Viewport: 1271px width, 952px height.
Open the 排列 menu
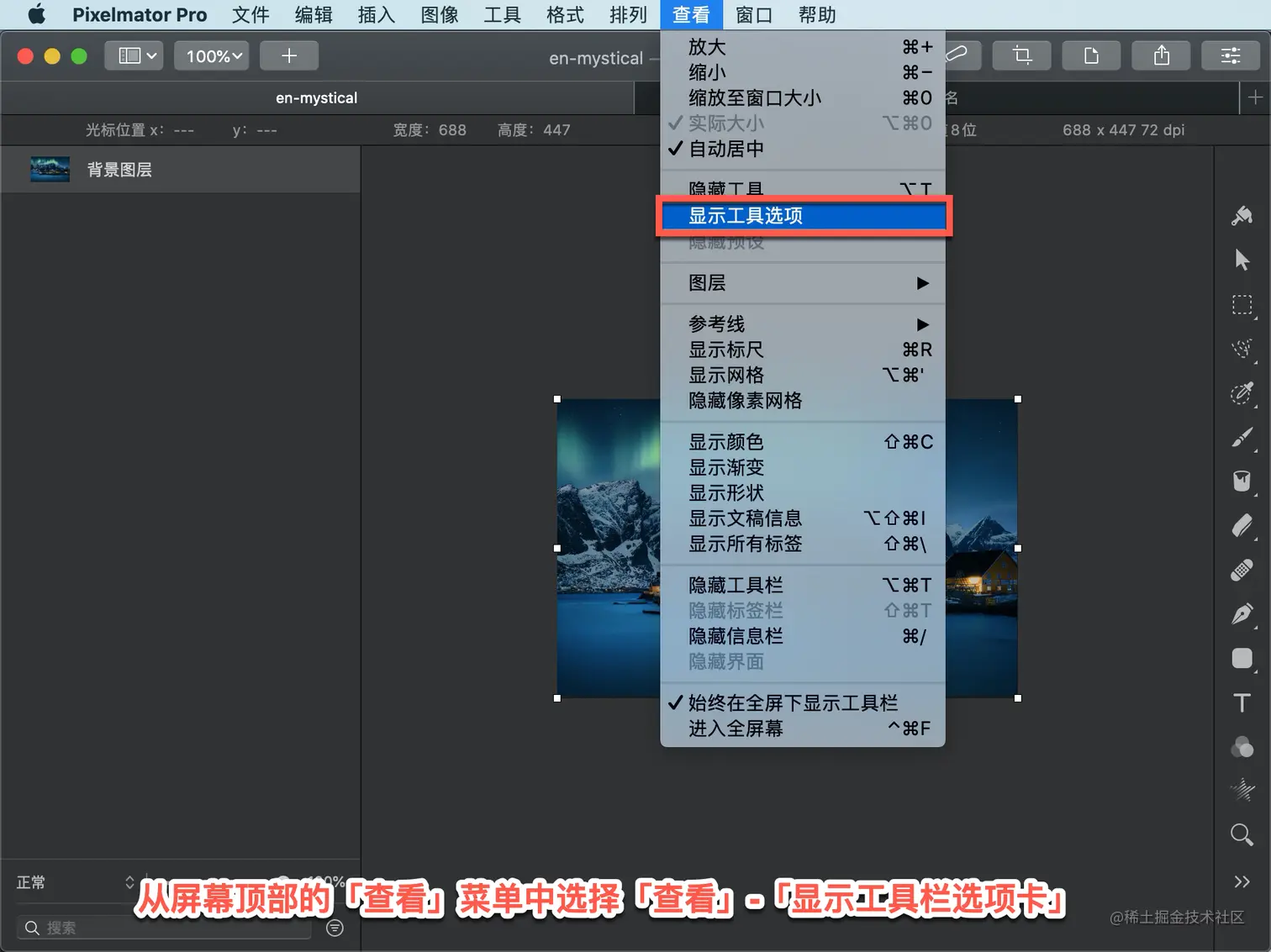[x=628, y=14]
